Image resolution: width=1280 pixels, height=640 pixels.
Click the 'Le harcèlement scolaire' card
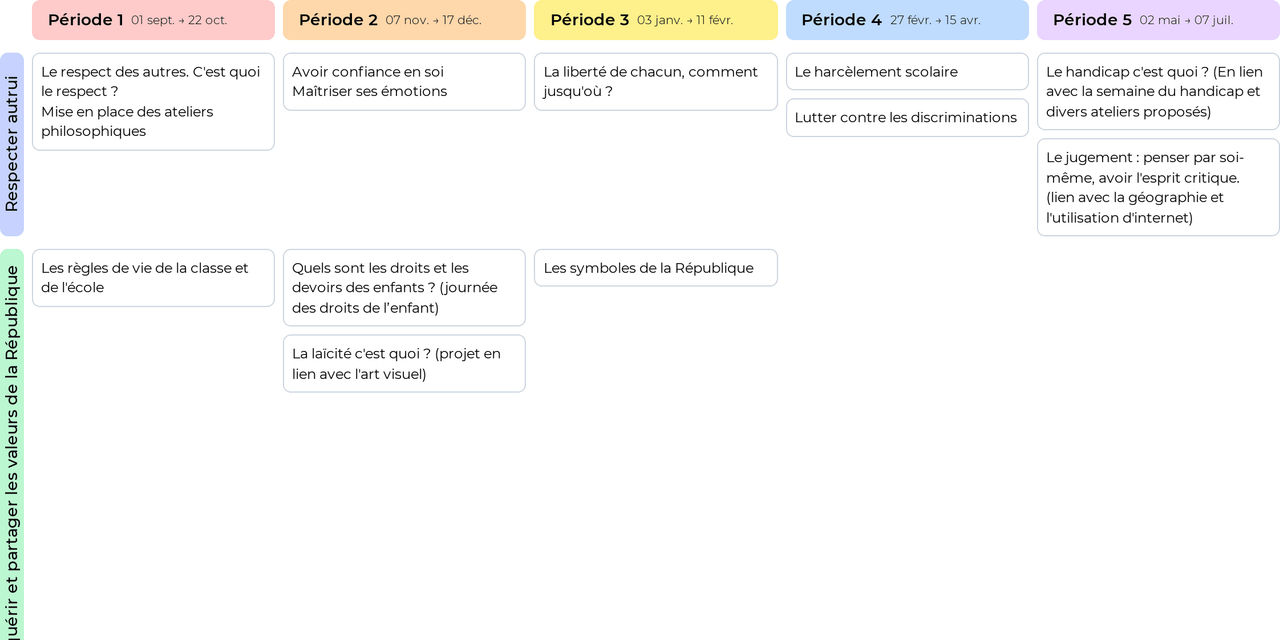point(907,72)
